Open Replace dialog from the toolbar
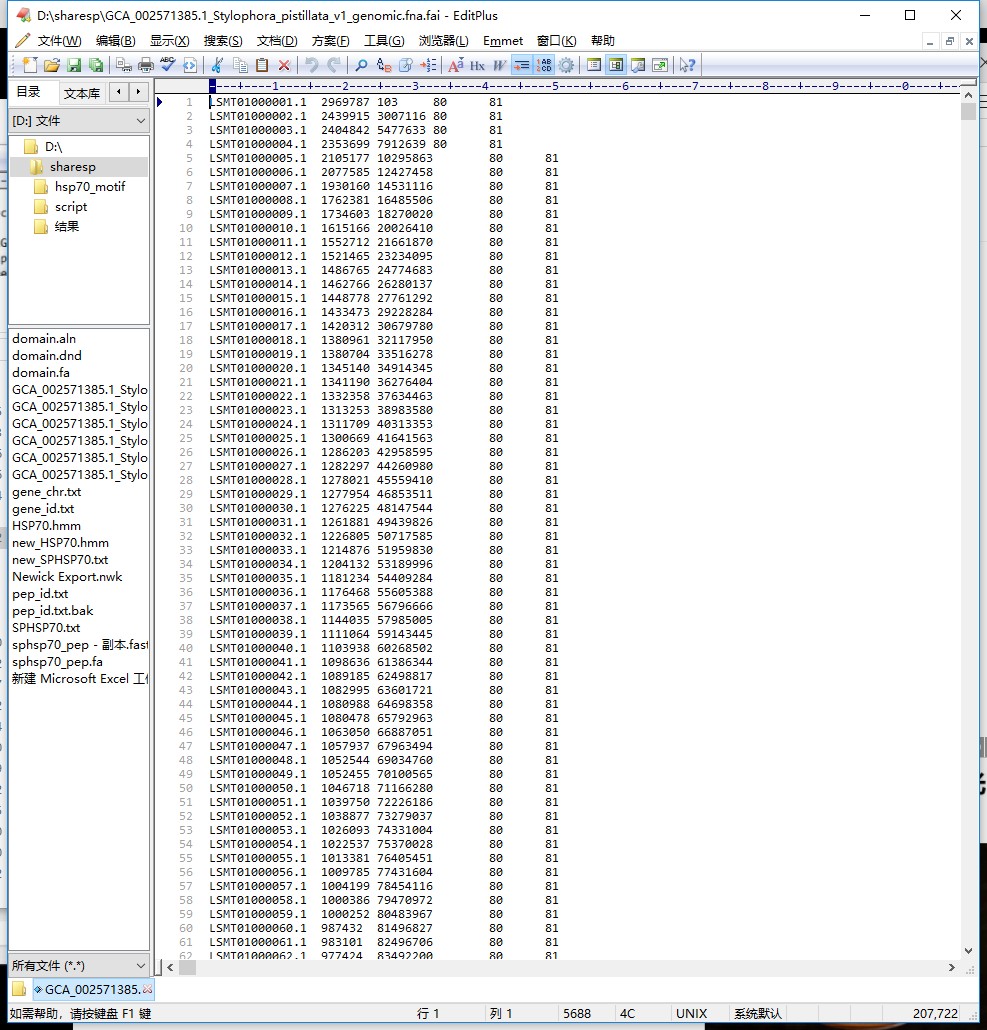The height and width of the screenshot is (1030, 987). [384, 66]
